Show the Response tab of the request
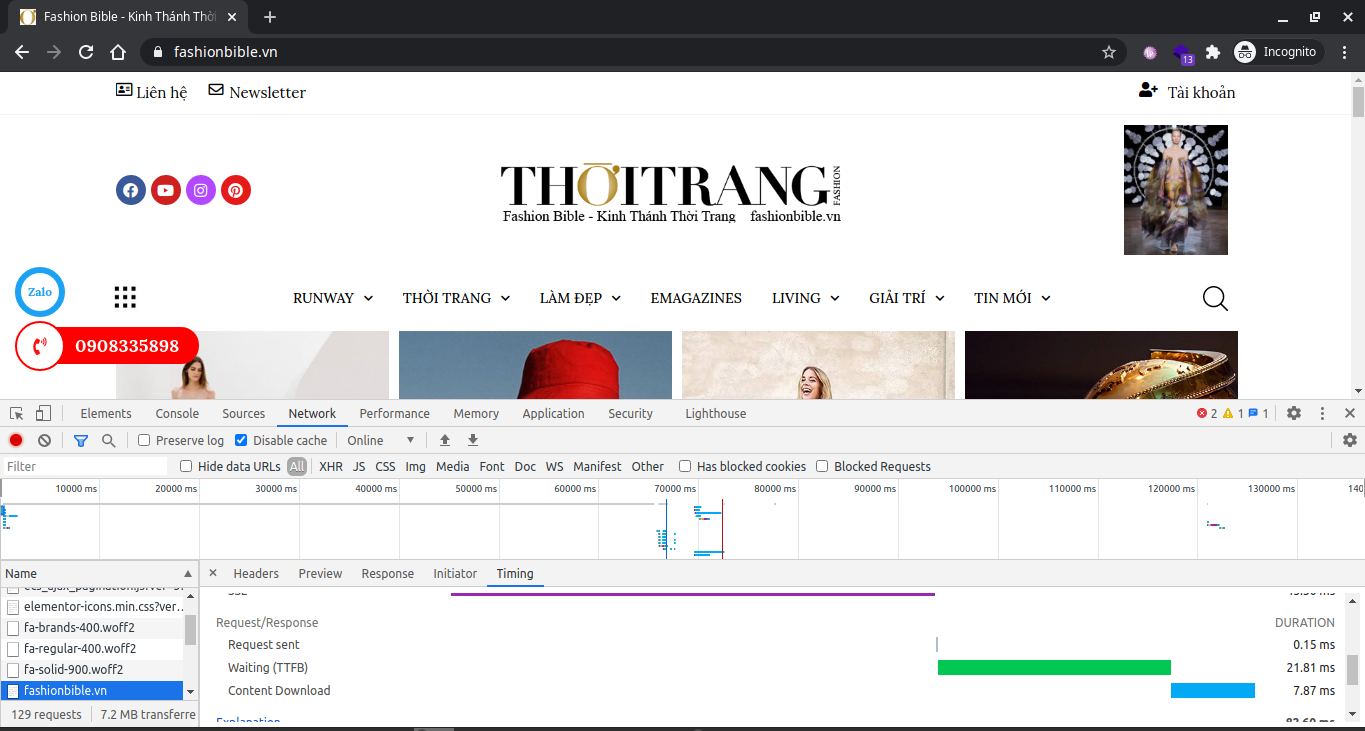This screenshot has width=1365, height=731. [387, 573]
